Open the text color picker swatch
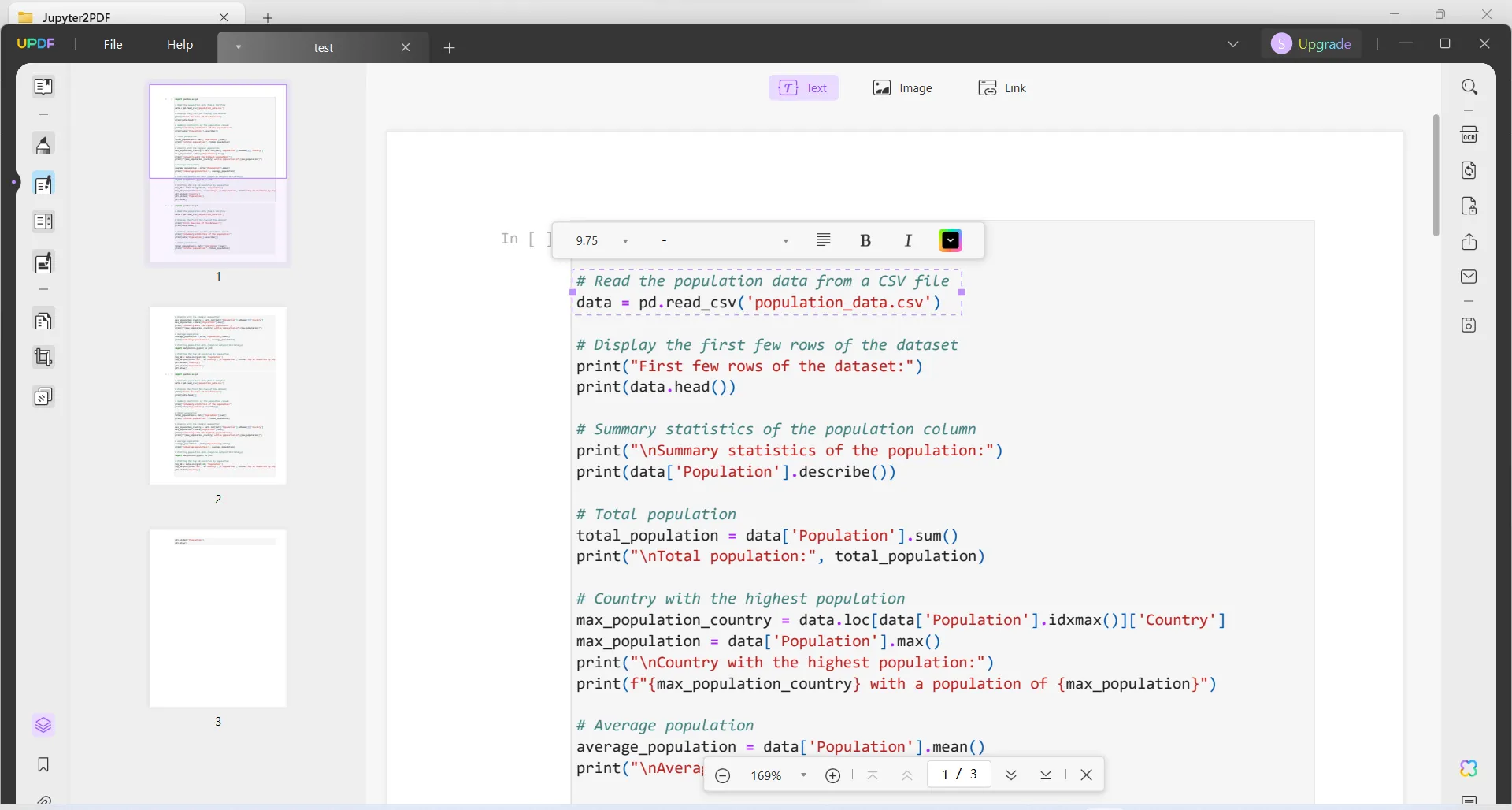The image size is (1512, 810). 951,241
